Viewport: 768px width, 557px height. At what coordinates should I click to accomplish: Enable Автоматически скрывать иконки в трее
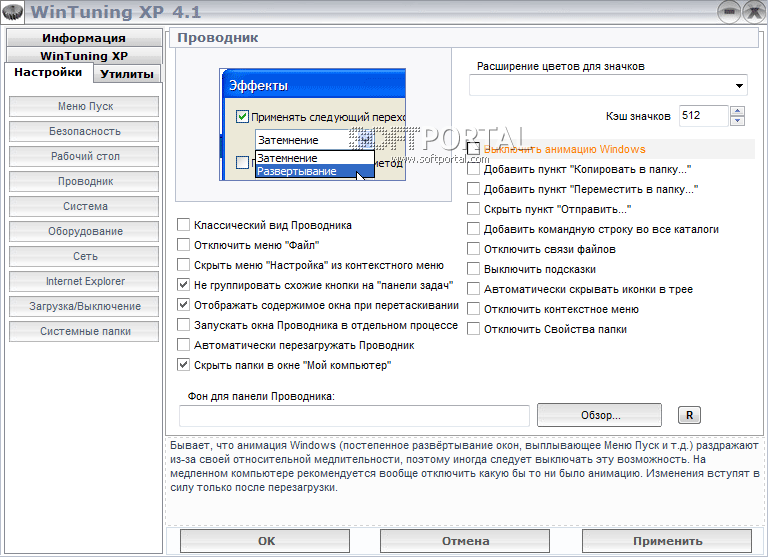[473, 290]
